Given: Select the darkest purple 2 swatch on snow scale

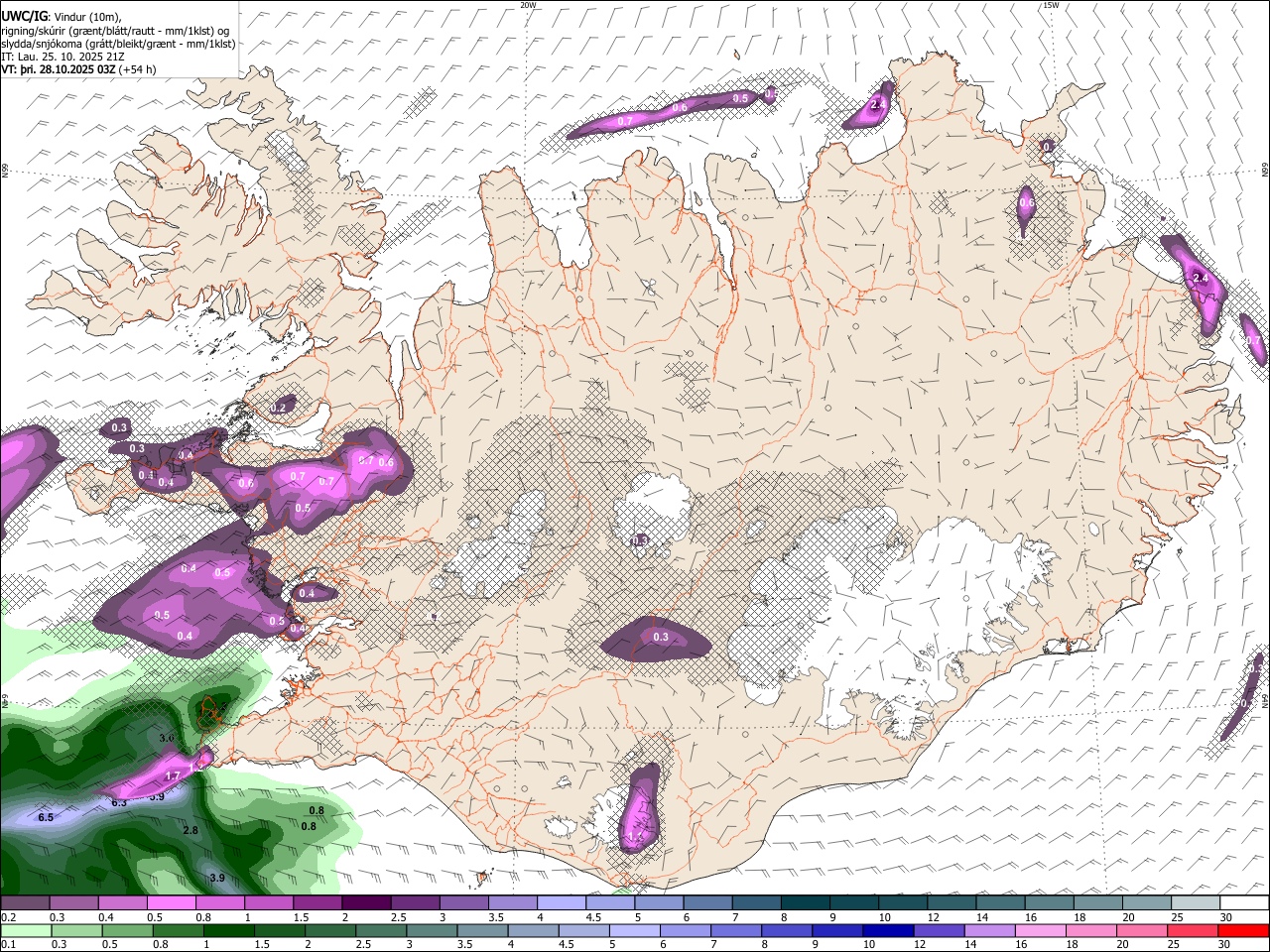Looking at the screenshot, I should (x=365, y=903).
